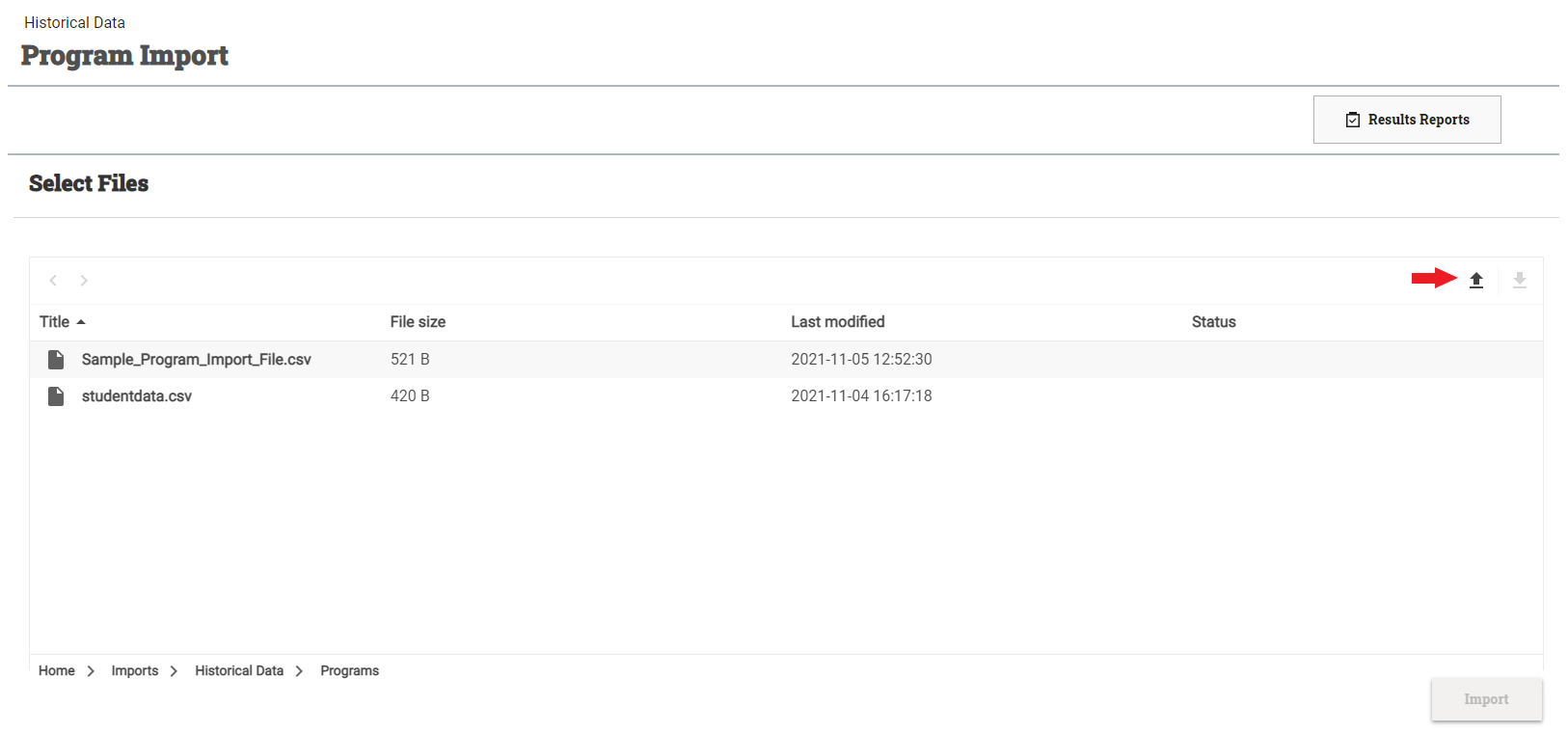
Task: Select Sample_Program_Import_File.csv
Action: pyautogui.click(x=197, y=360)
